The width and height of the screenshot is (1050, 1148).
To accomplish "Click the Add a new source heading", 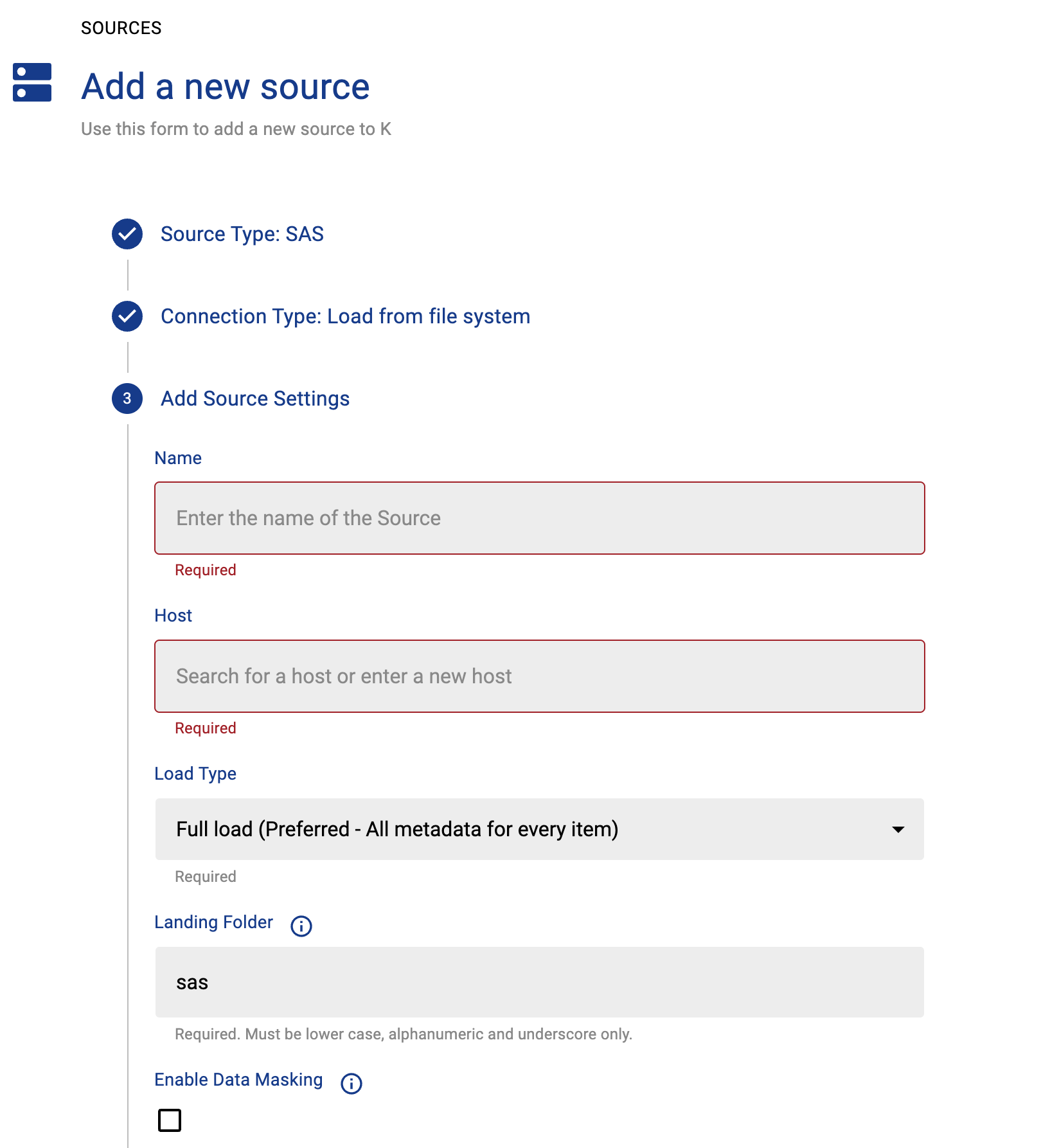I will click(225, 86).
